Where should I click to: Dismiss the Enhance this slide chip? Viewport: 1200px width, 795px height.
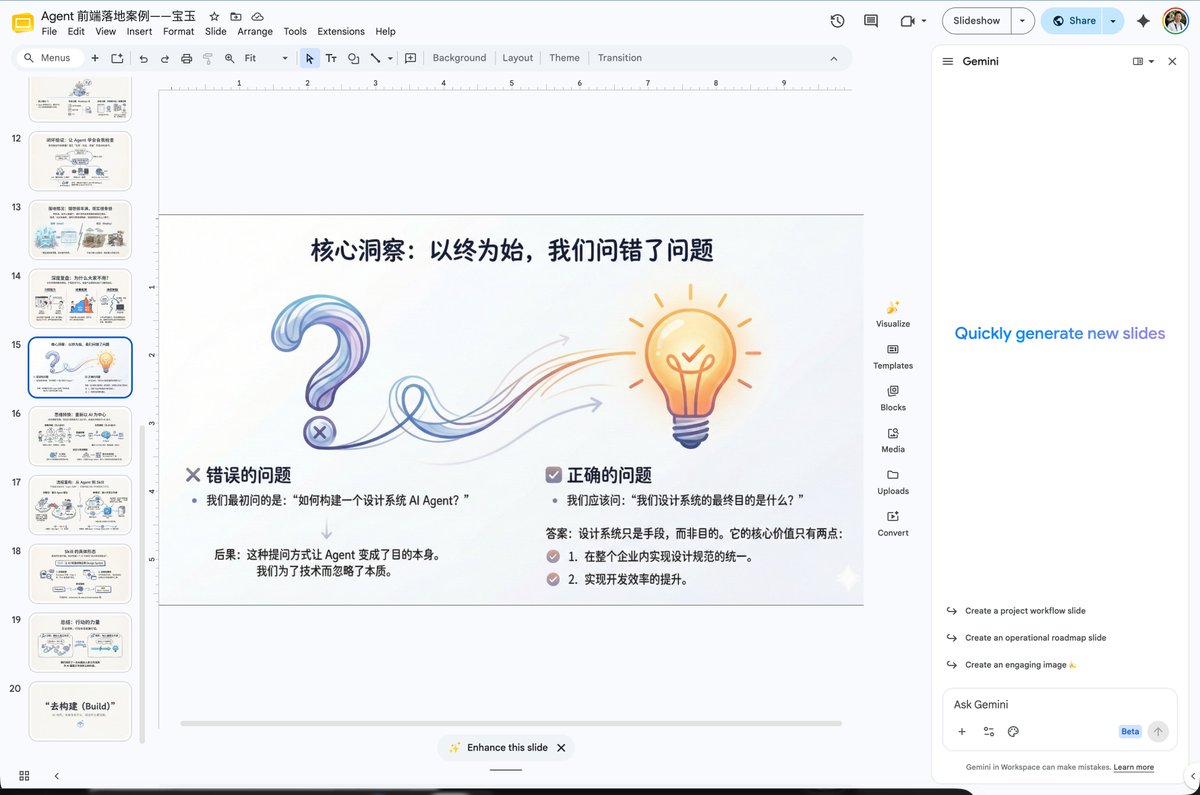pos(561,747)
